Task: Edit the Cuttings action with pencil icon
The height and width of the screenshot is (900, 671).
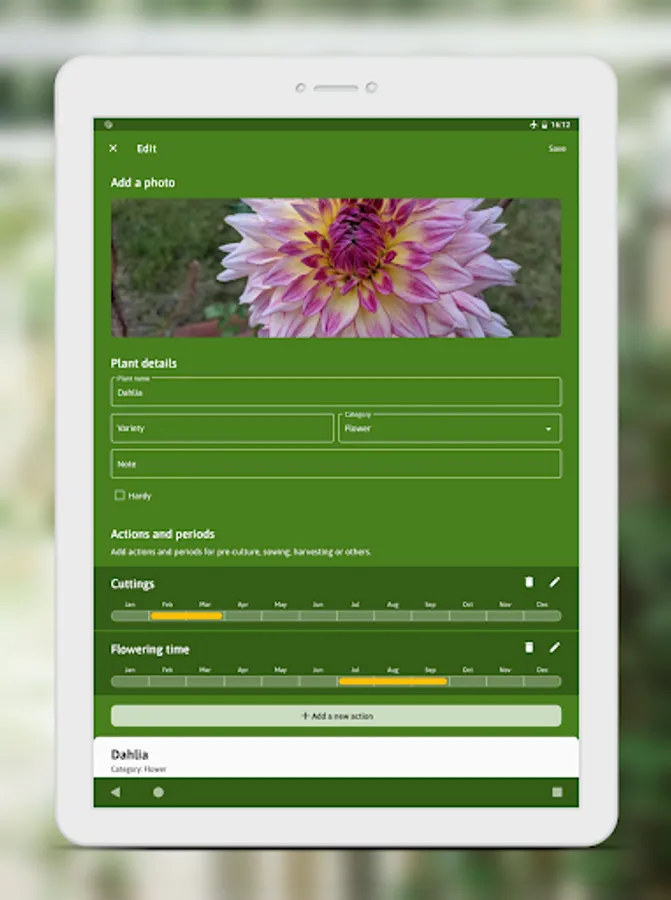Action: (x=554, y=582)
